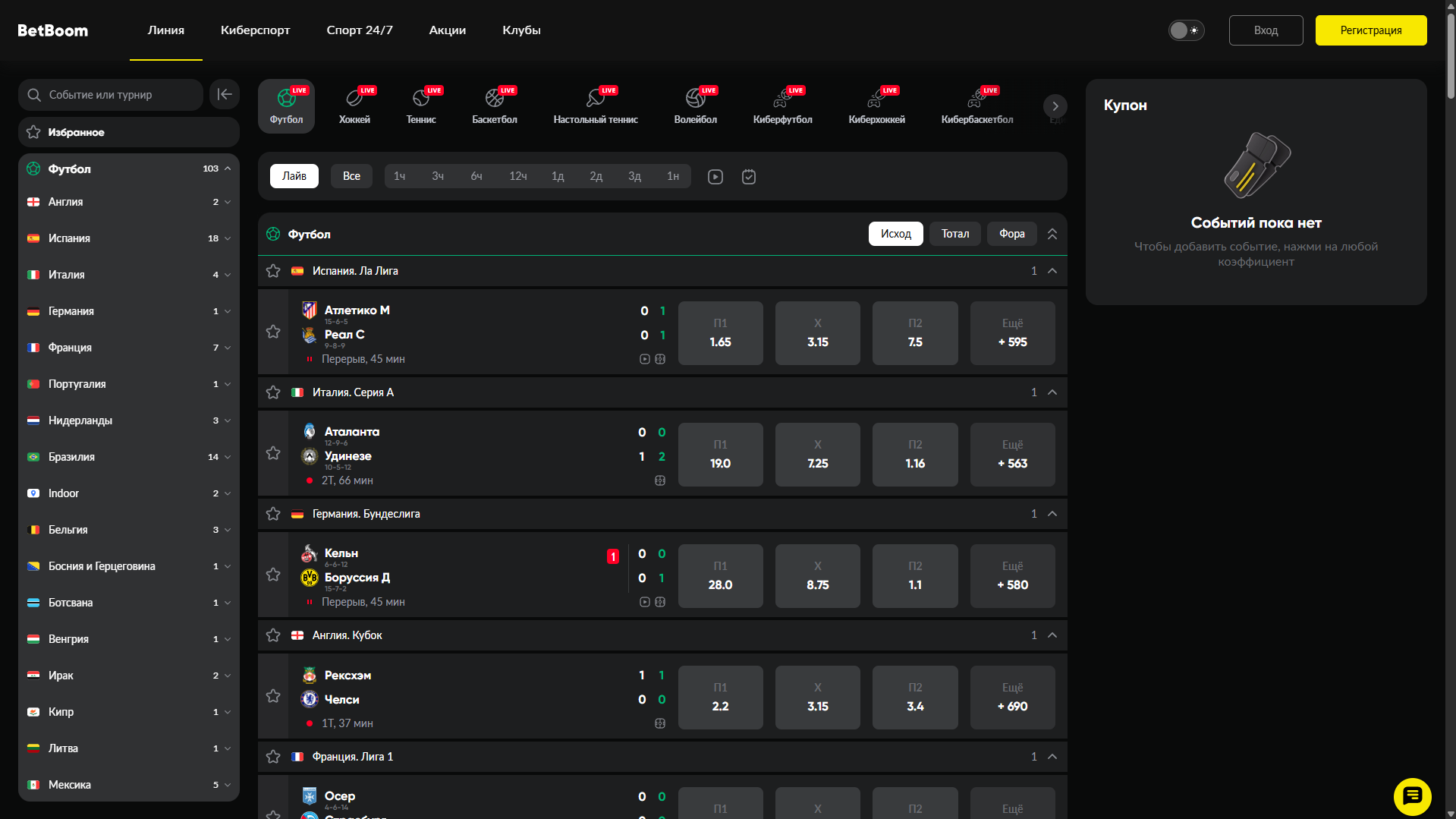Screen dimensions: 1456x819
Task: Open the calendar filter icon
Action: click(x=749, y=177)
